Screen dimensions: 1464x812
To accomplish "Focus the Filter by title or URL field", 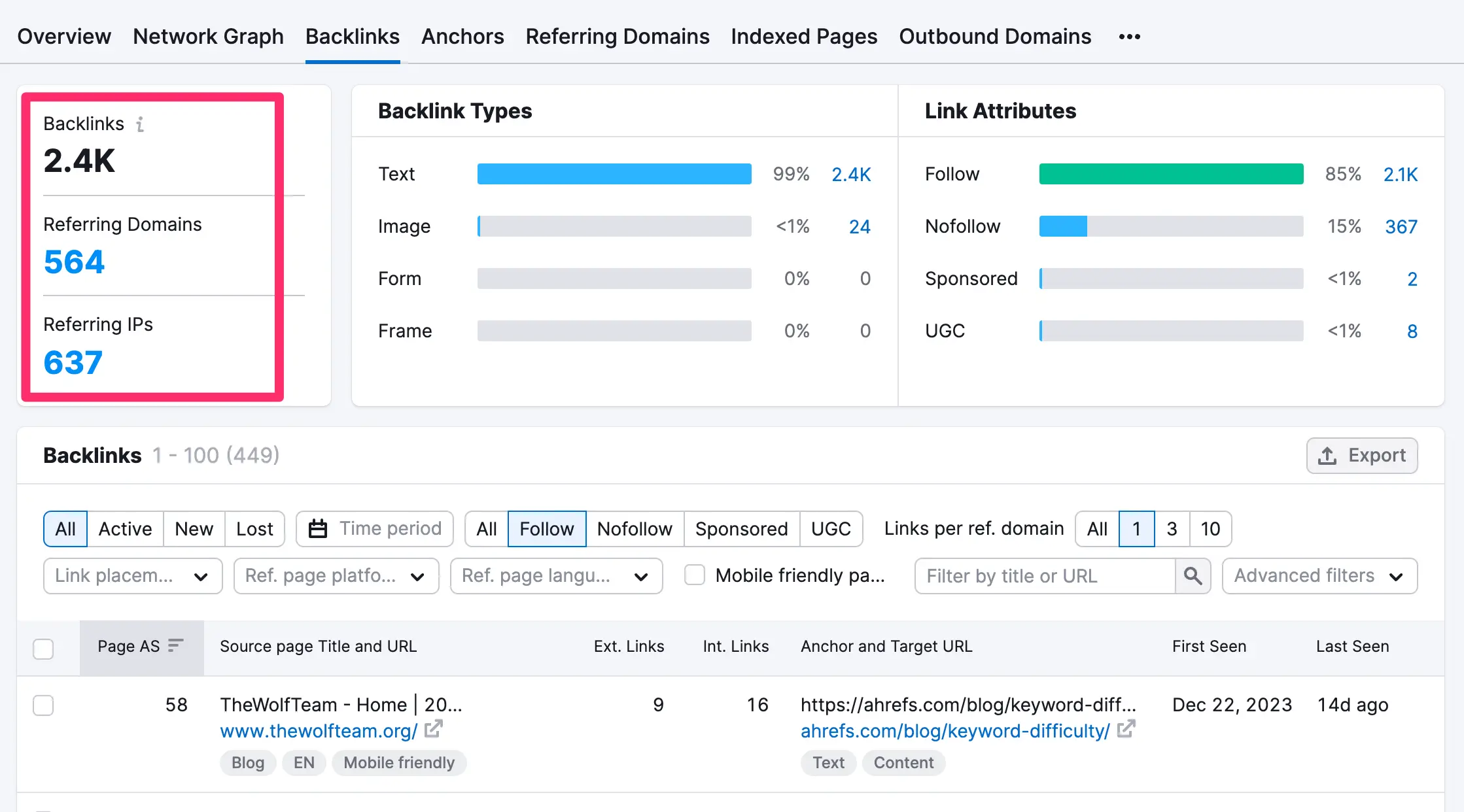I will [x=1045, y=576].
